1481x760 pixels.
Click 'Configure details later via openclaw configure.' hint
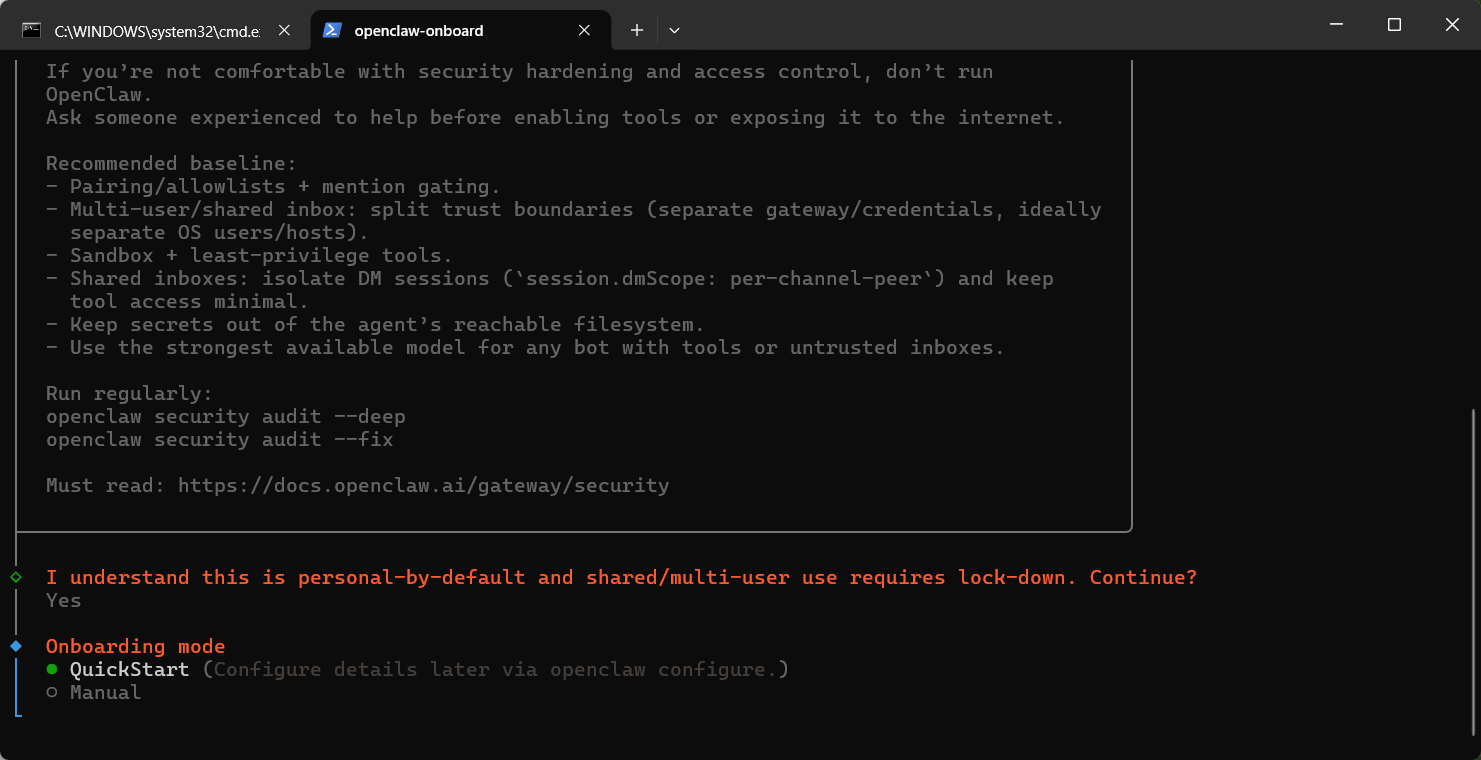point(496,669)
